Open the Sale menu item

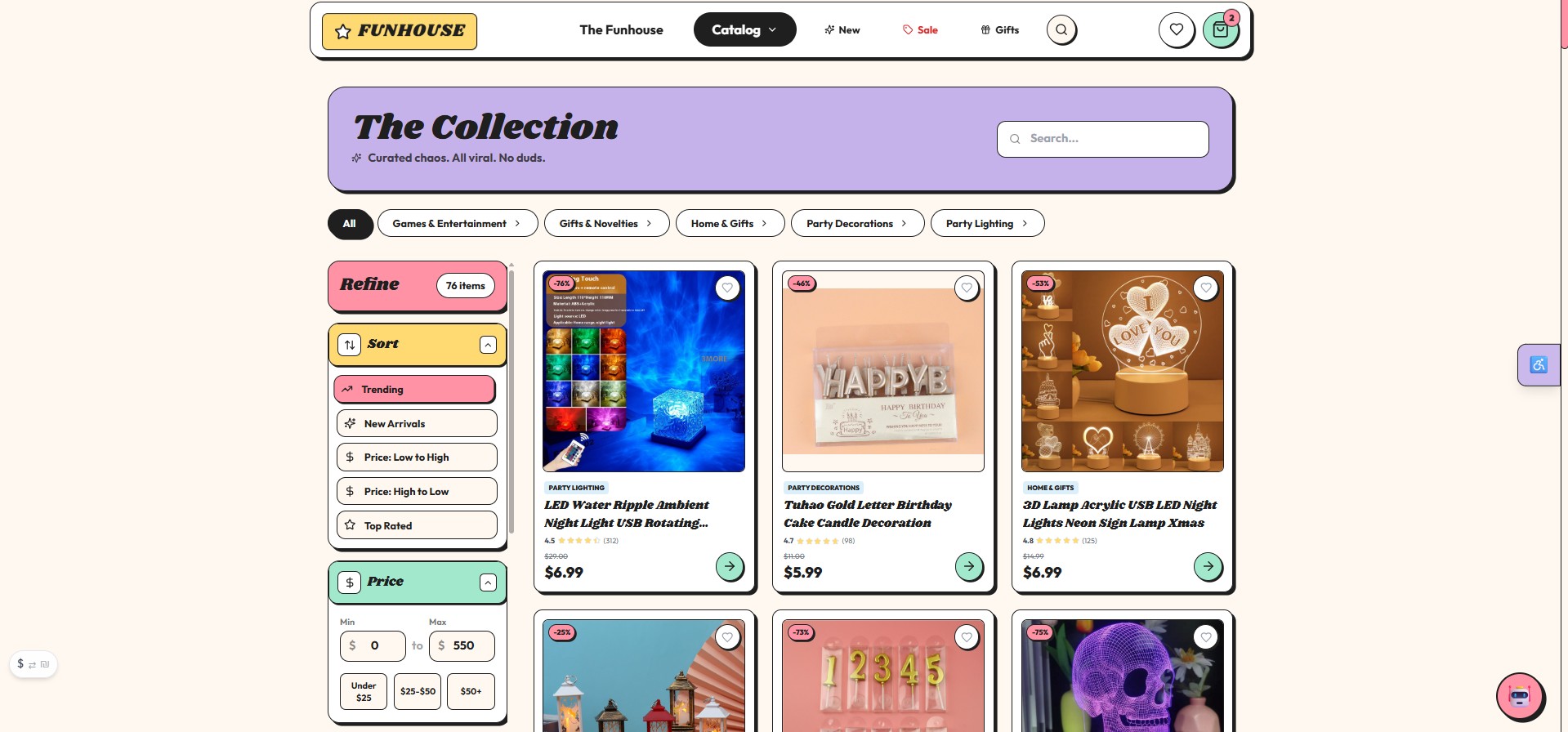[920, 30]
